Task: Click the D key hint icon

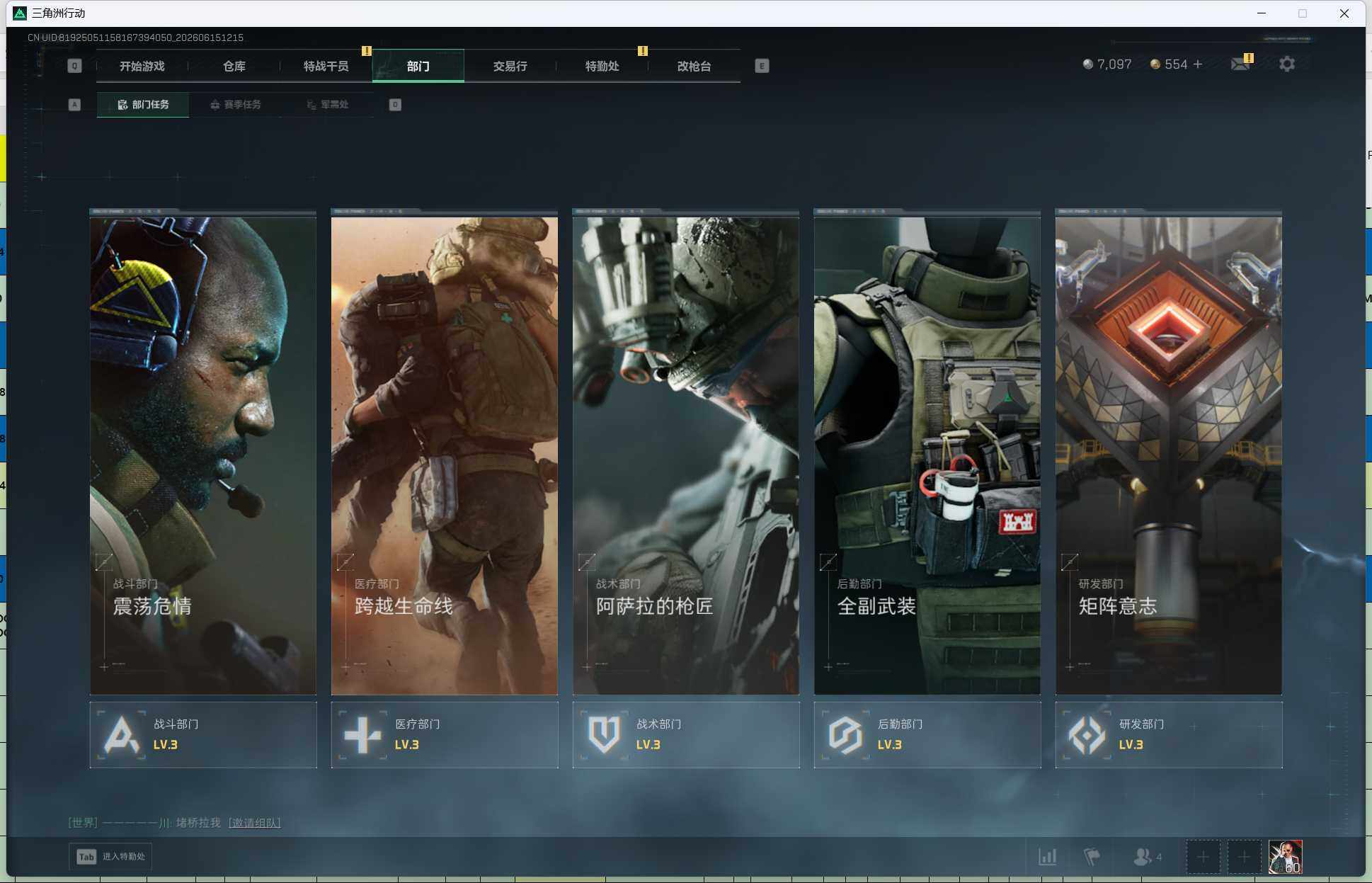Action: point(395,105)
